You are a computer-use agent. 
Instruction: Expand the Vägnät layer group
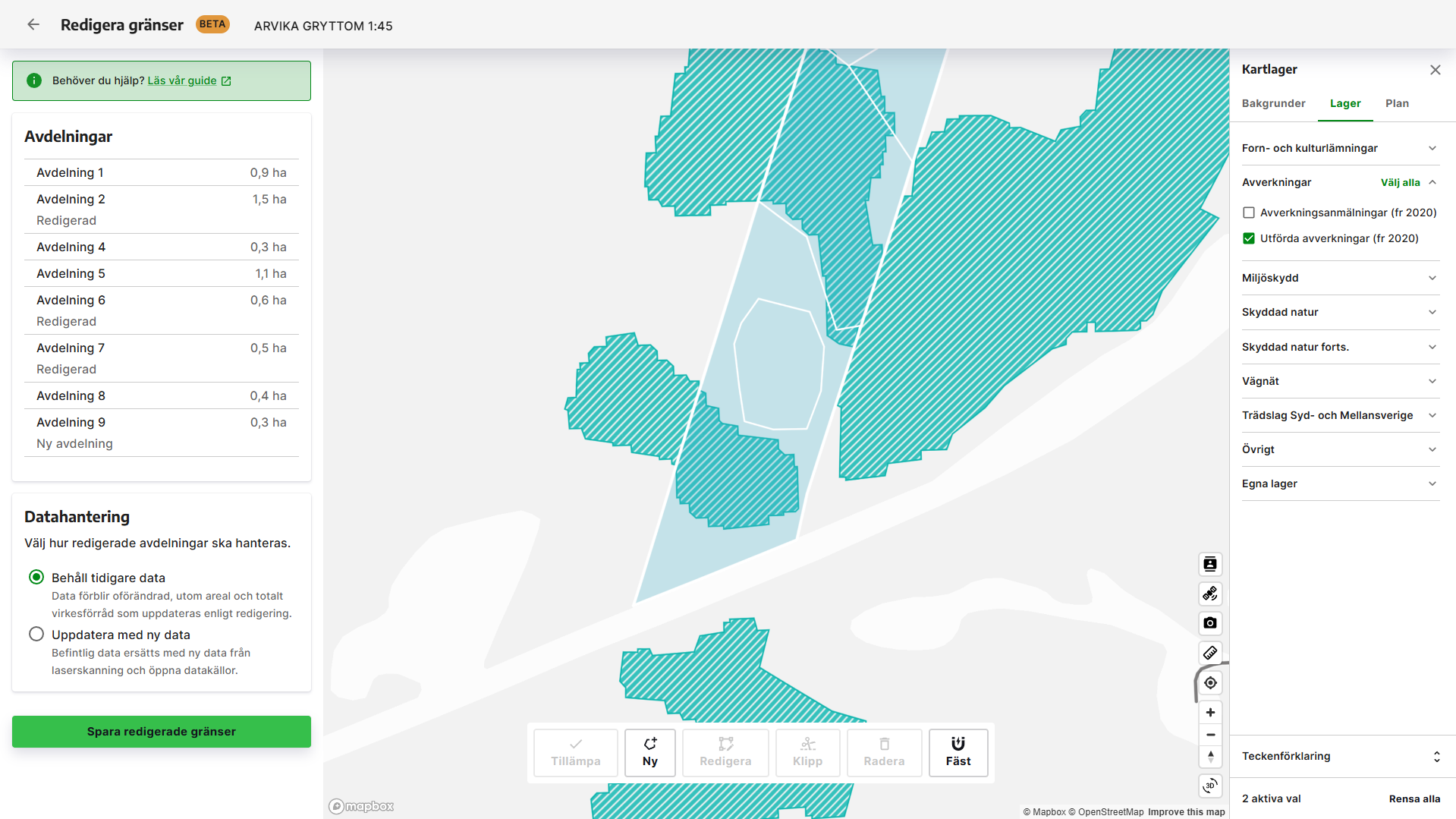click(x=1340, y=381)
